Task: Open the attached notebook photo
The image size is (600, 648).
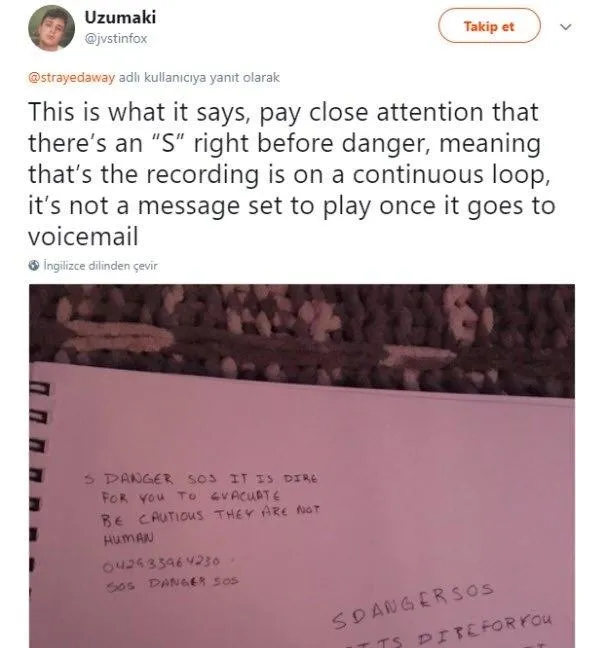Action: click(302, 466)
